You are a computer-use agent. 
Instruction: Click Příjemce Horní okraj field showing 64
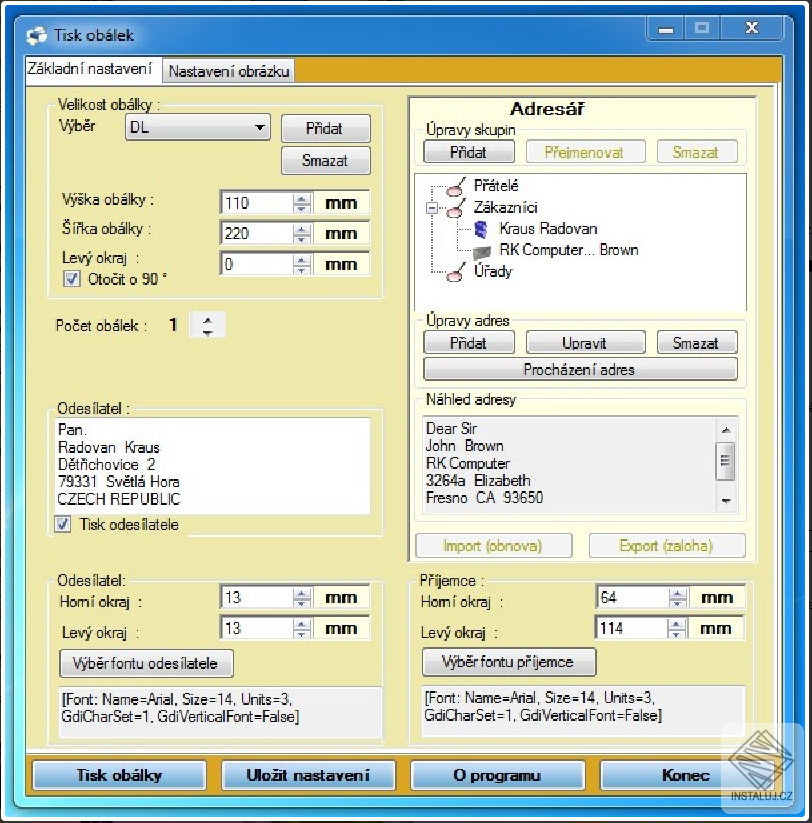coord(633,597)
